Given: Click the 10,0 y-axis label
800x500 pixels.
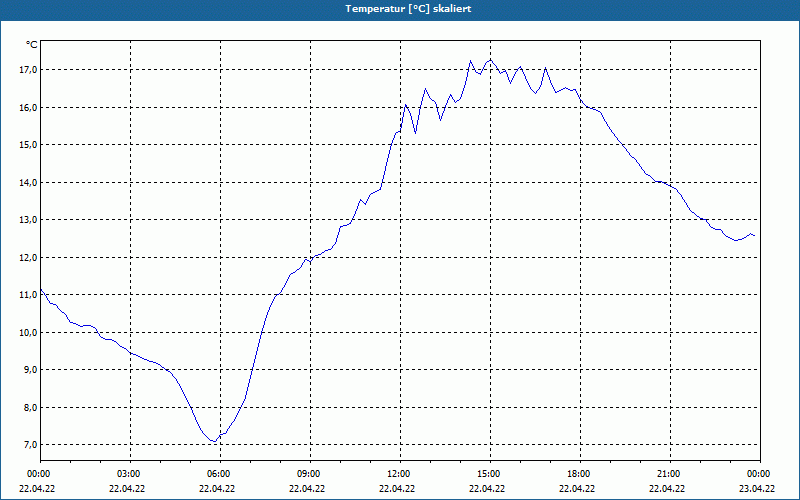Looking at the screenshot, I should click(28, 332).
